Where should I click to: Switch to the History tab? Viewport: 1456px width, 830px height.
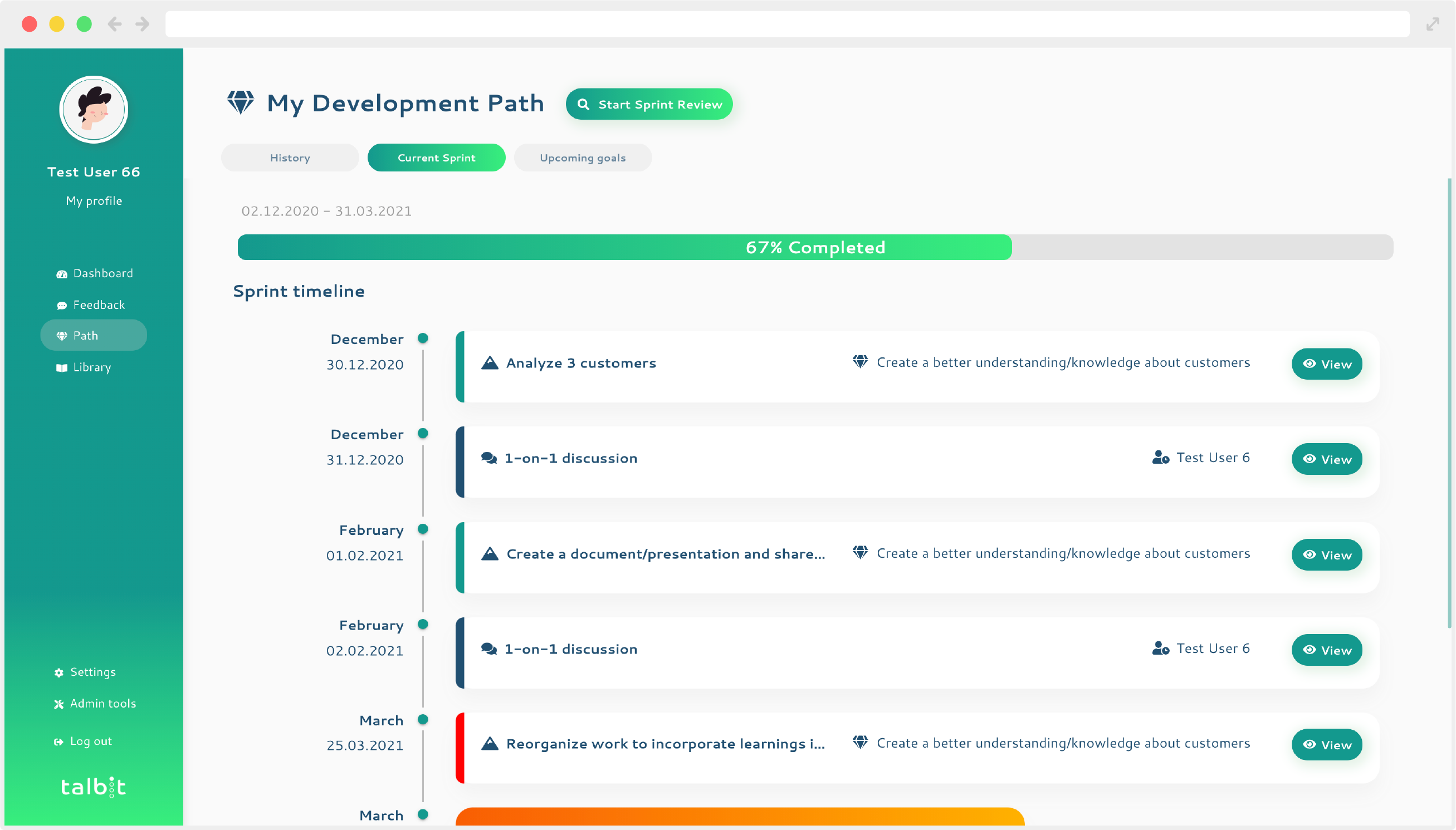click(x=290, y=158)
